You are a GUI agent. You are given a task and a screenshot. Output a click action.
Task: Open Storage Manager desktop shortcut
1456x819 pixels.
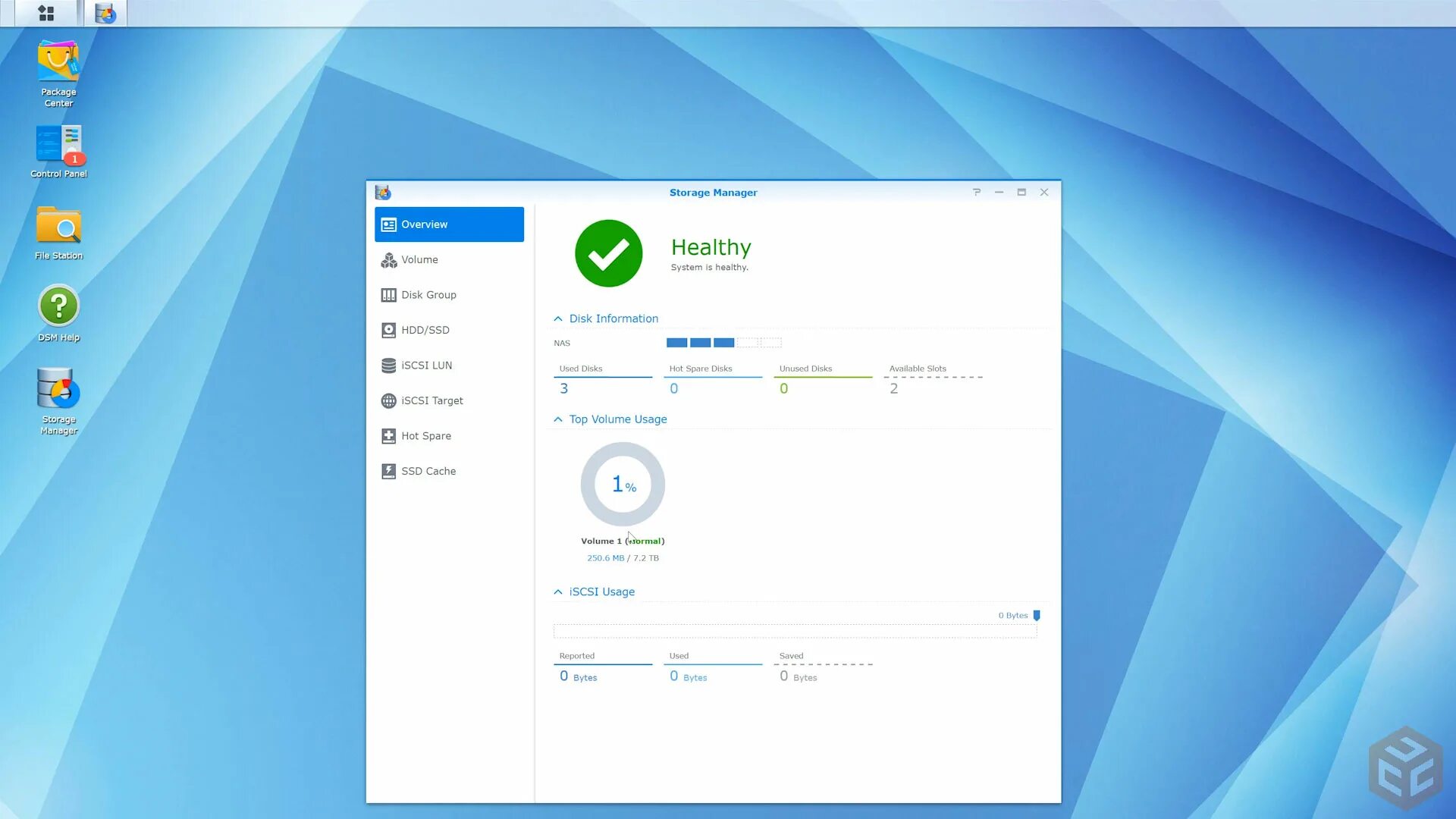tap(58, 391)
